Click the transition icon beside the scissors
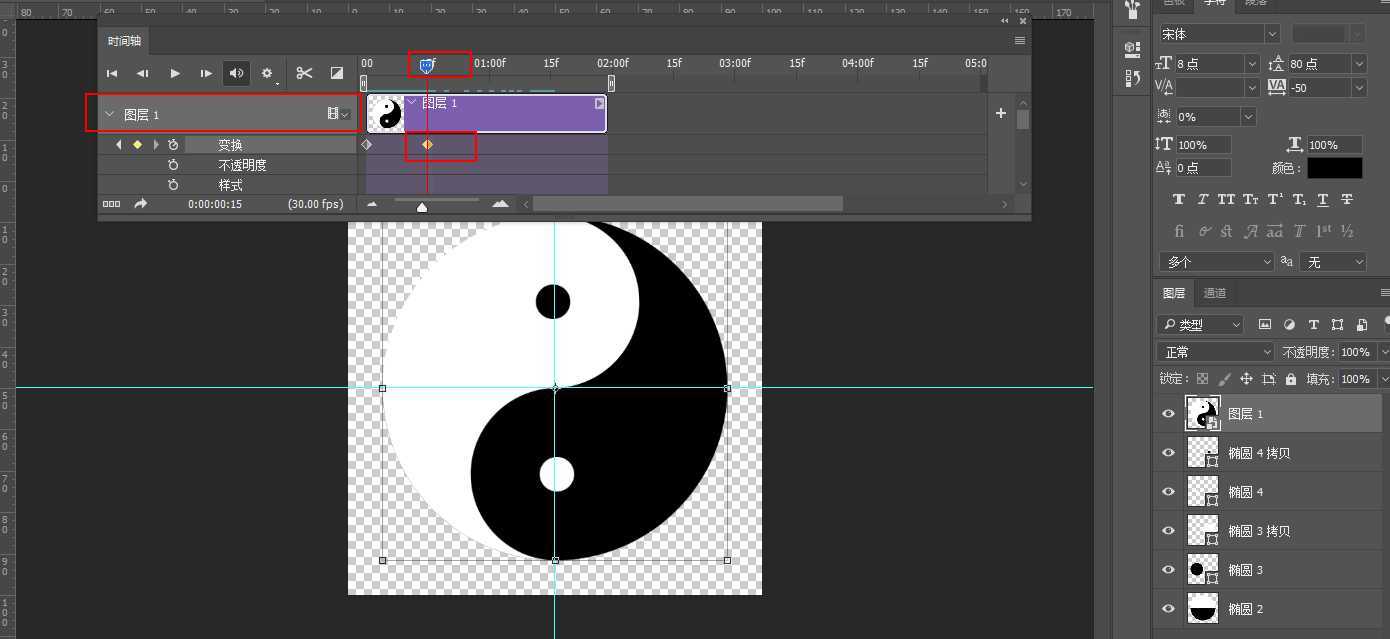Screen dimensions: 1390x639 click(x=337, y=72)
